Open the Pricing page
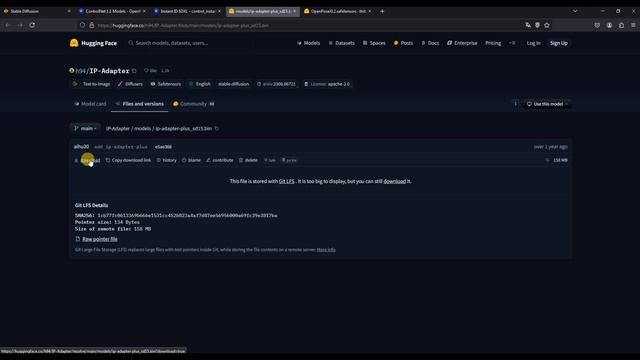640x360 pixels. 493,43
